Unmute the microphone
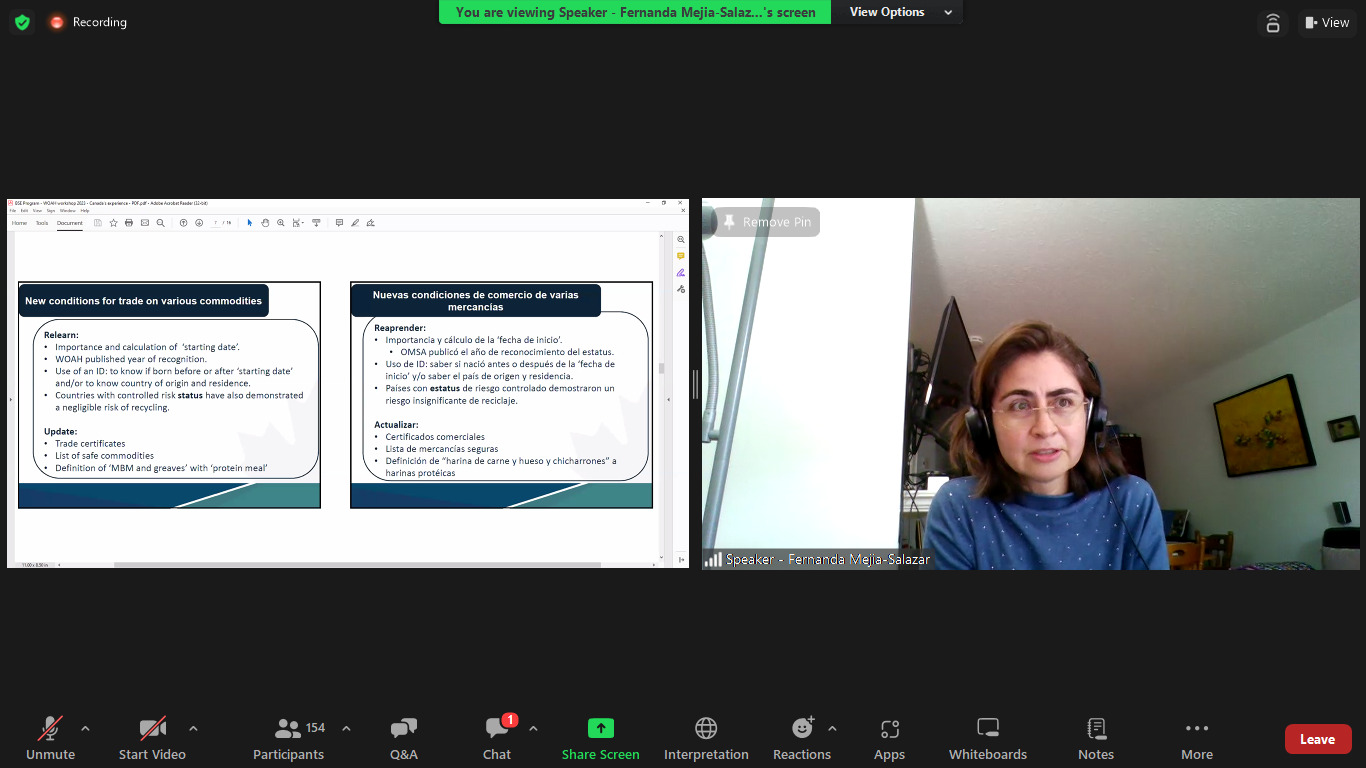The width and height of the screenshot is (1366, 768). point(50,738)
